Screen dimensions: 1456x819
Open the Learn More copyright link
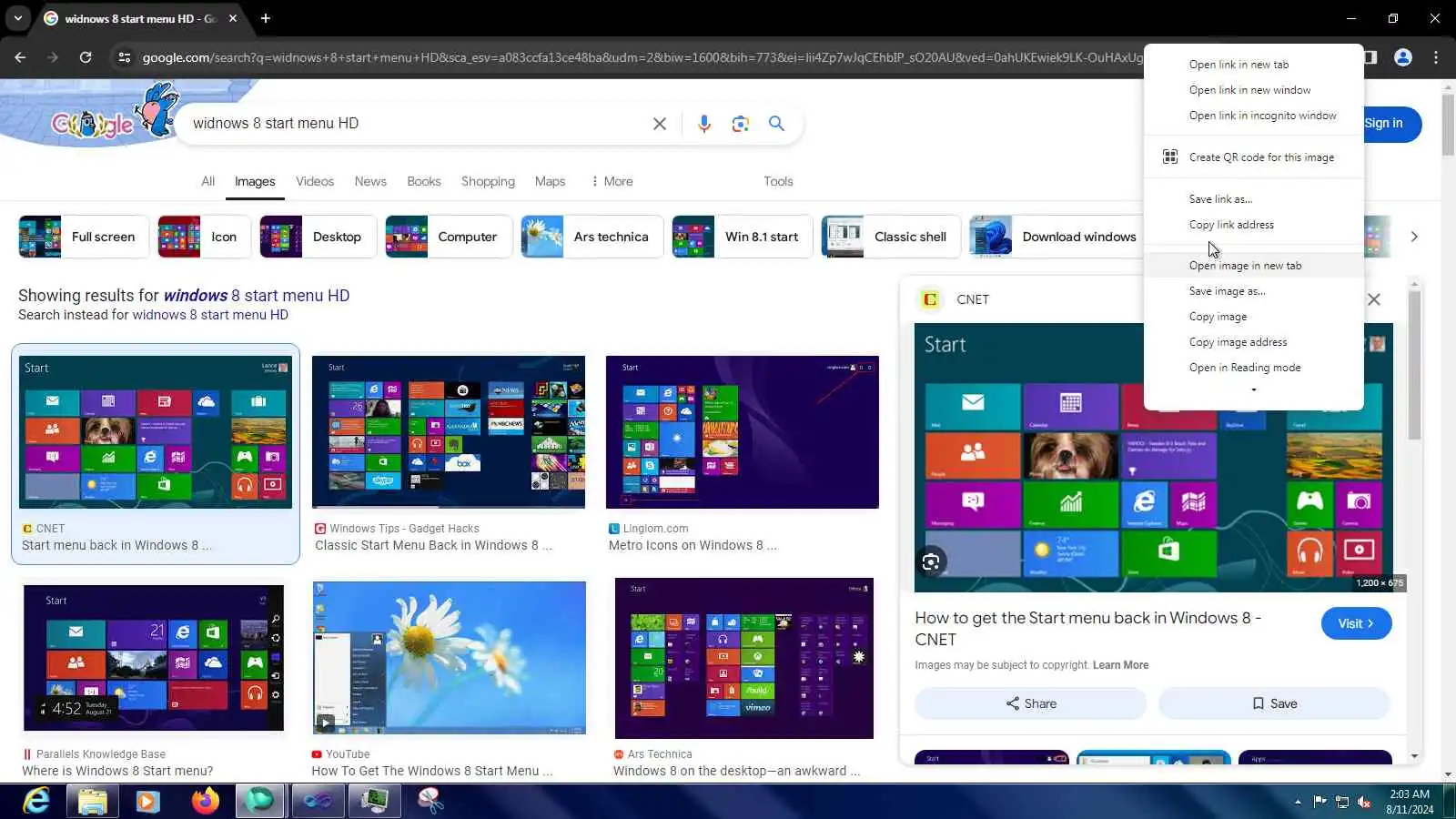(x=1120, y=665)
